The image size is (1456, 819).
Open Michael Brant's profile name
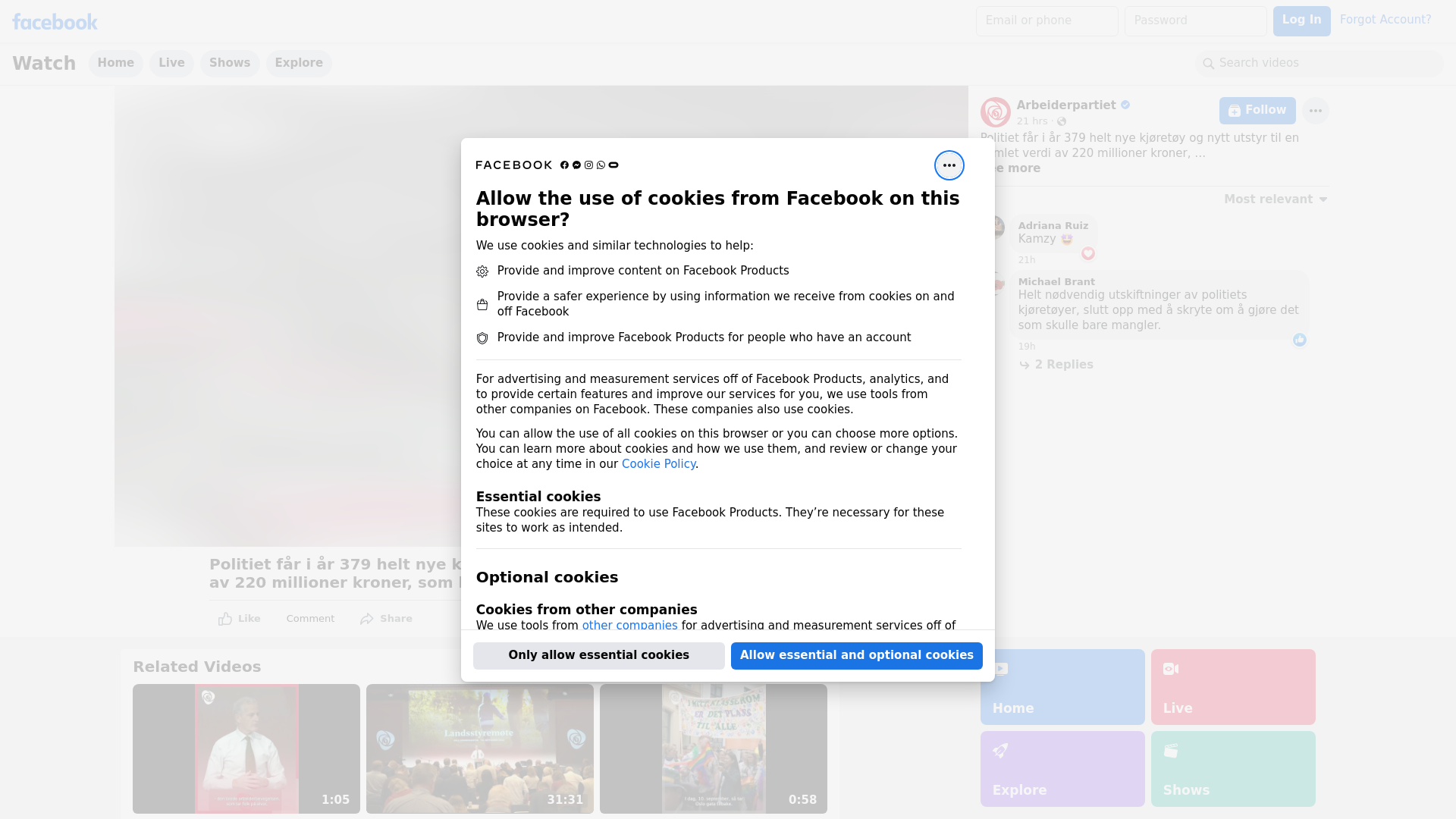(1056, 282)
